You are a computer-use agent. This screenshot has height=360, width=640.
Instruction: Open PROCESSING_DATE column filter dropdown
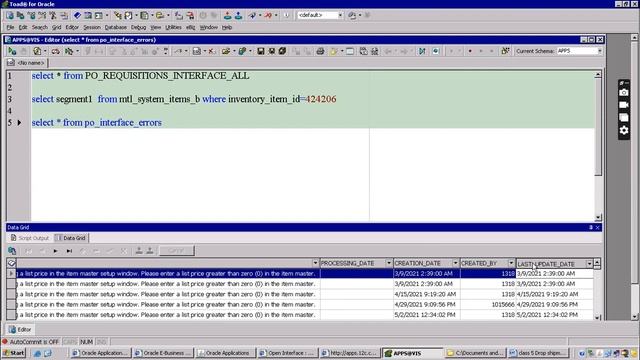pos(389,263)
